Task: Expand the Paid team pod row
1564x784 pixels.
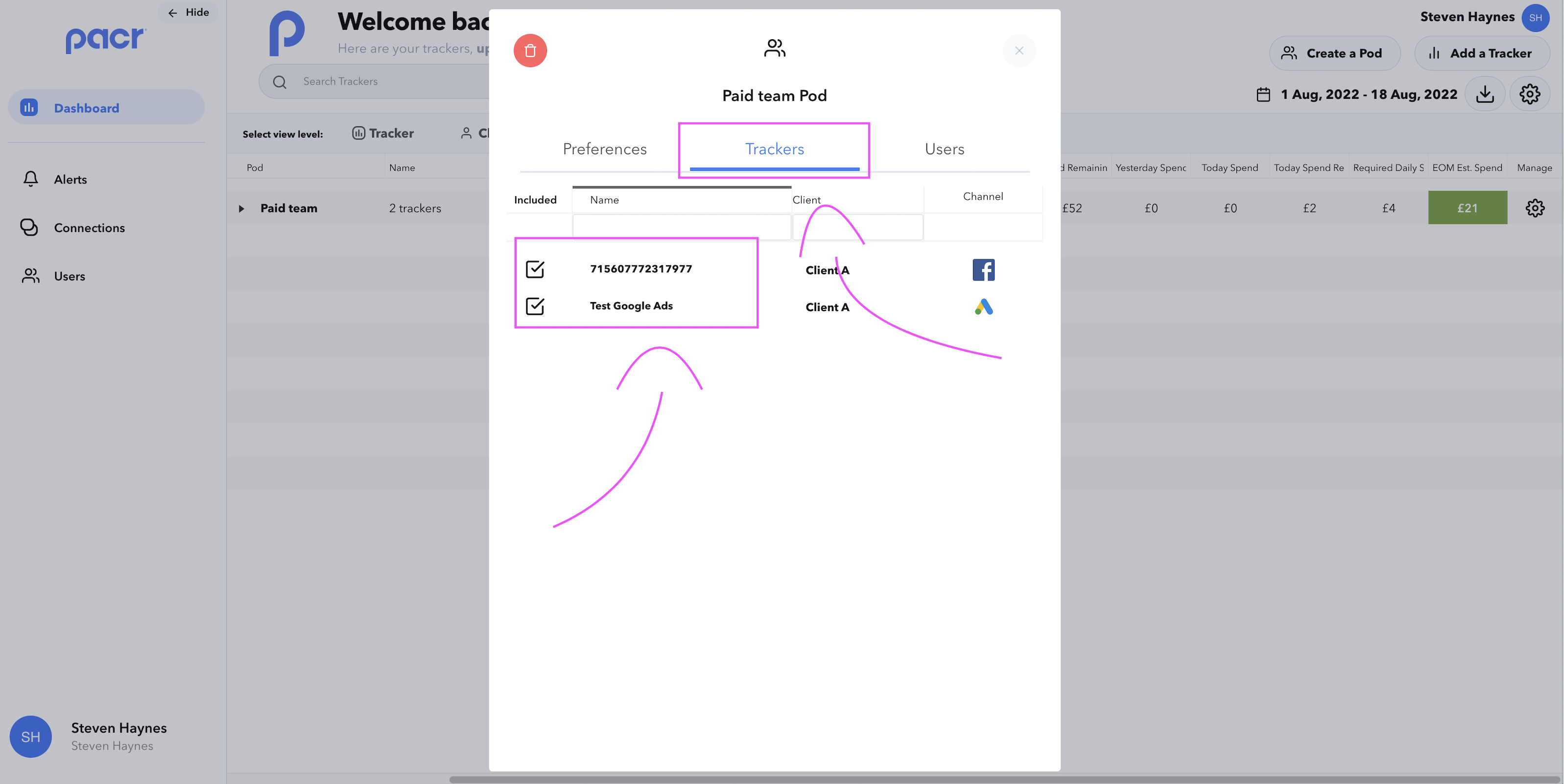Action: tap(241, 208)
